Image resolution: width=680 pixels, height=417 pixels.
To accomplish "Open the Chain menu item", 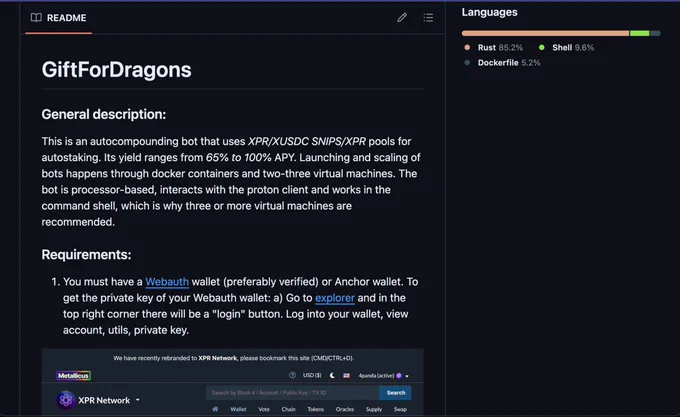I will click(x=288, y=409).
